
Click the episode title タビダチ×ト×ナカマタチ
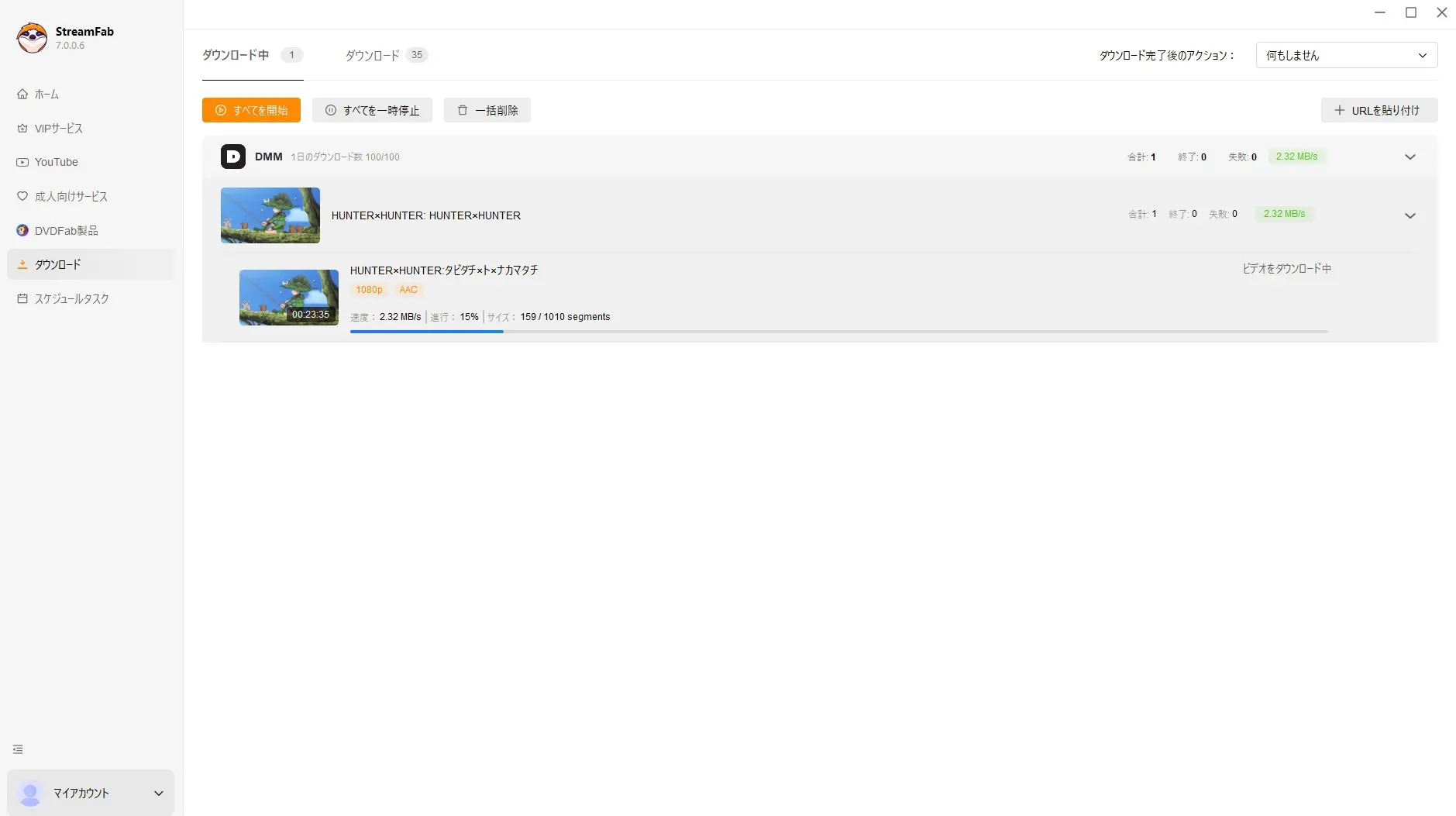click(x=444, y=270)
